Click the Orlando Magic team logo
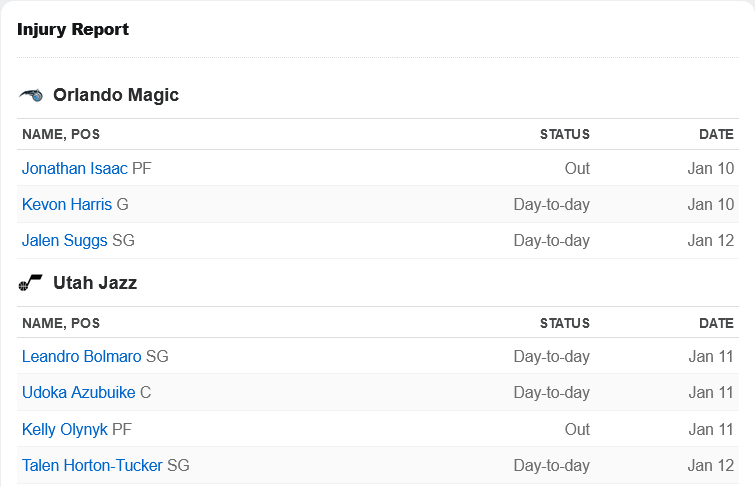The image size is (756, 488). pos(31,95)
